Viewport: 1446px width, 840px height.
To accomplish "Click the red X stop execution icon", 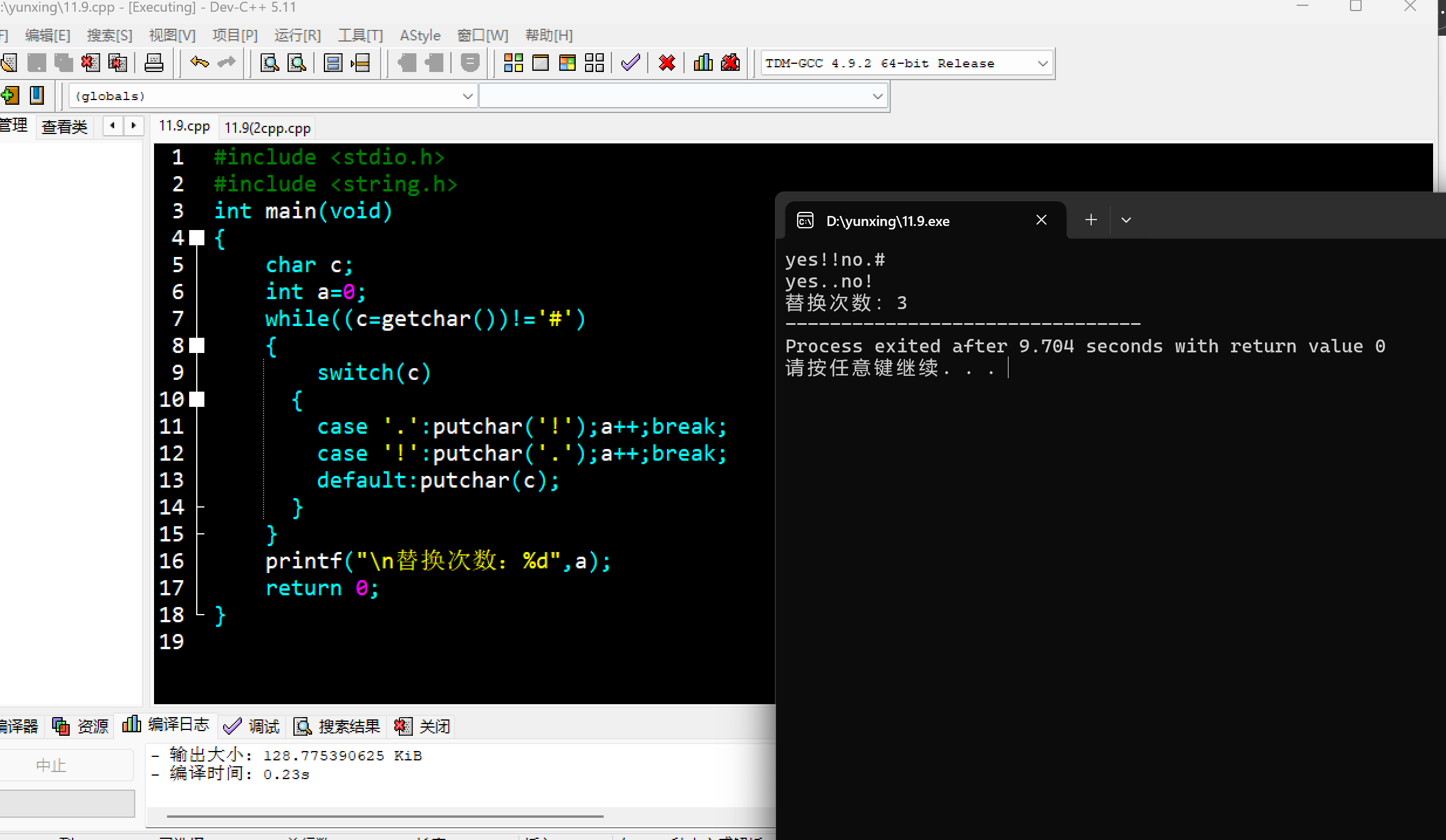I will [x=666, y=63].
